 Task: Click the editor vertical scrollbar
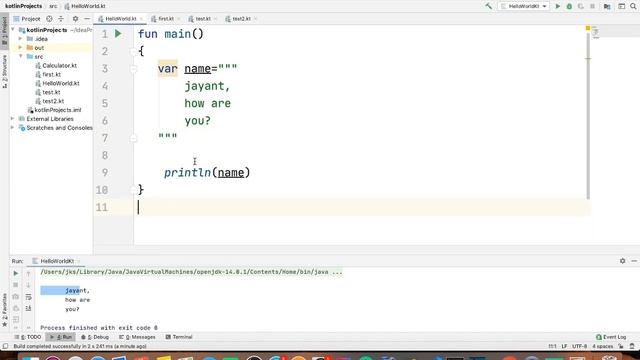(588, 116)
